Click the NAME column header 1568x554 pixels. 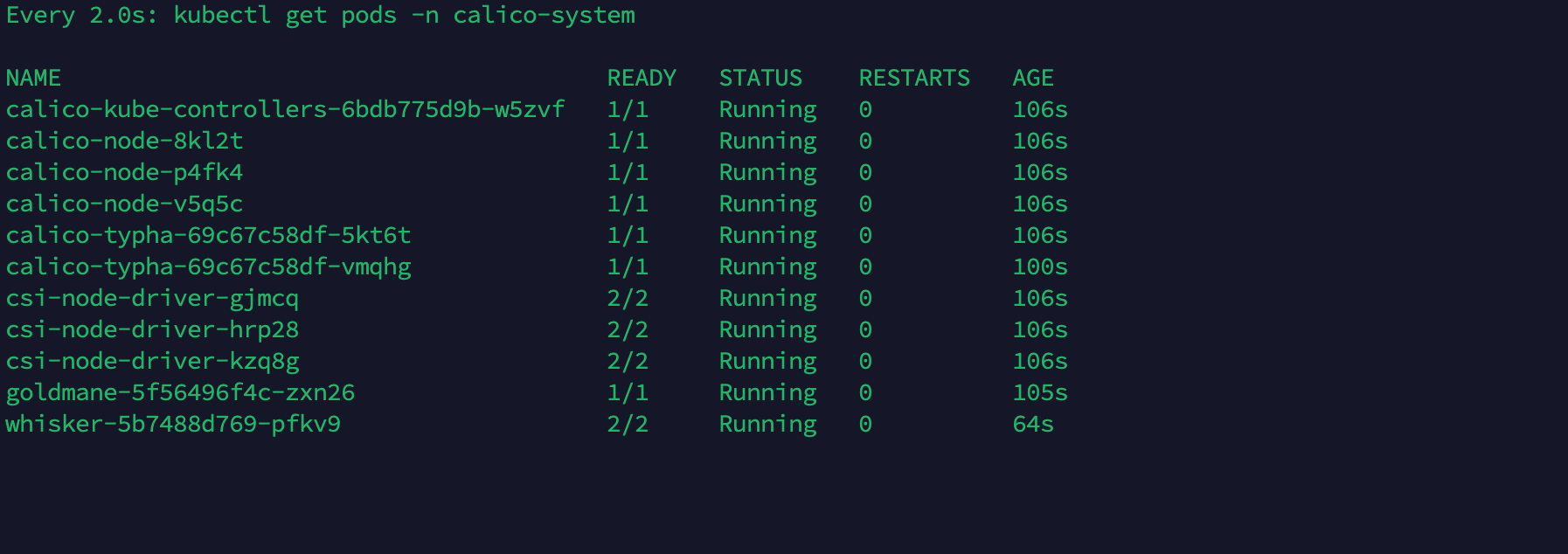click(33, 78)
